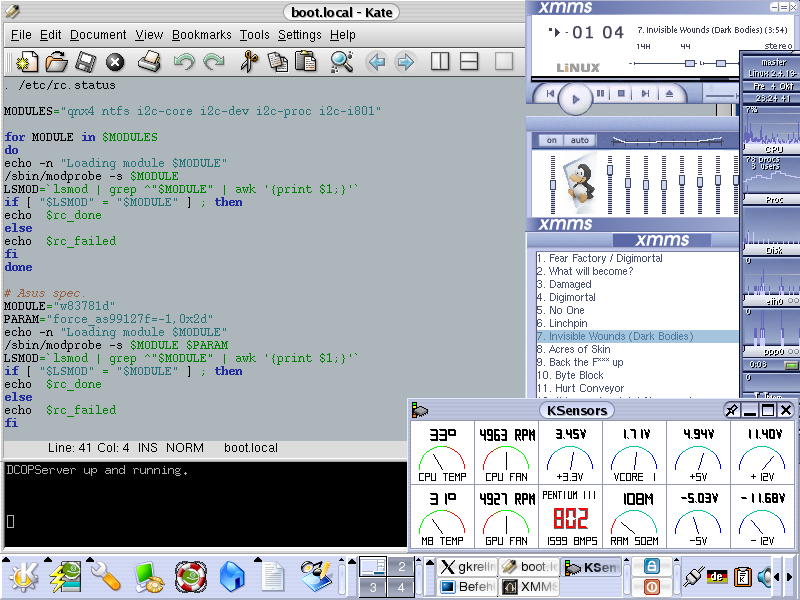The image size is (800, 600).
Task: Open the KDE K menu launcher
Action: pyautogui.click(x=23, y=576)
